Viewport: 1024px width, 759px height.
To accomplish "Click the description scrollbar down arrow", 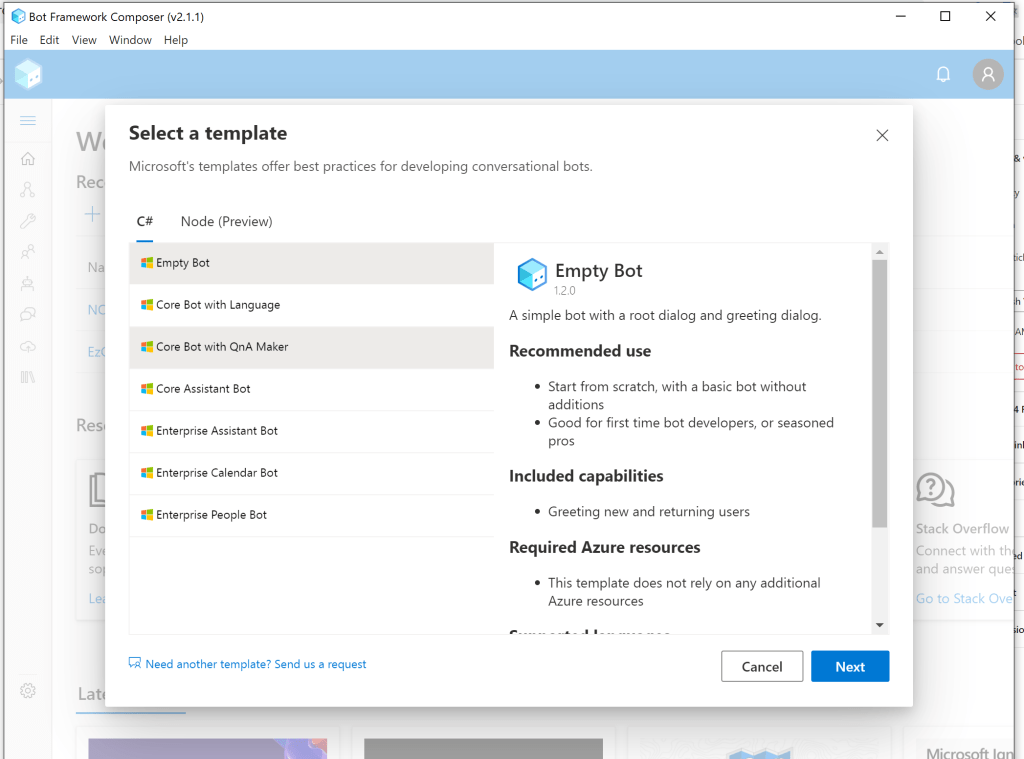I will pos(880,625).
